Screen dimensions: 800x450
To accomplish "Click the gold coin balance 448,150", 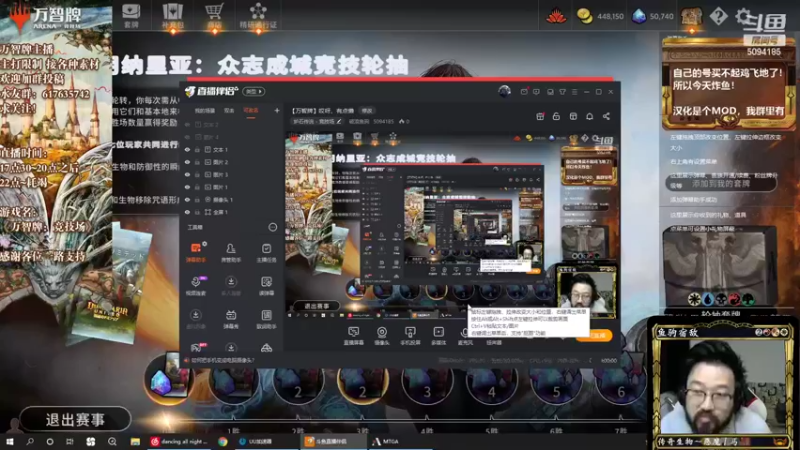I will coord(600,16).
